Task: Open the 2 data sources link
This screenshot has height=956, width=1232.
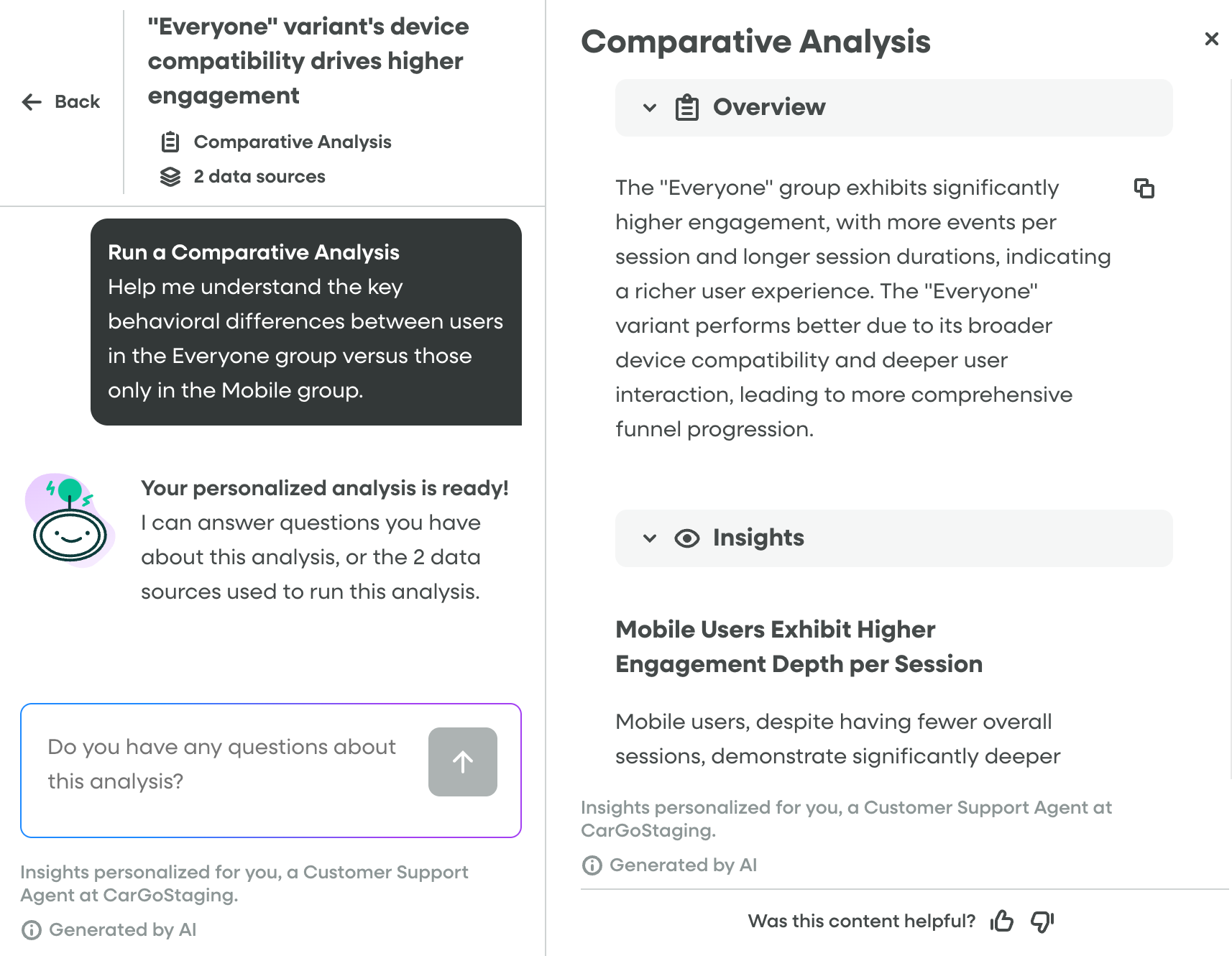Action: click(x=259, y=177)
